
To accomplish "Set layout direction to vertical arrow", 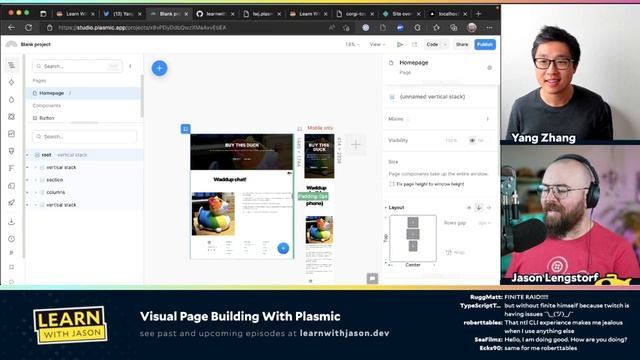I will (x=479, y=208).
